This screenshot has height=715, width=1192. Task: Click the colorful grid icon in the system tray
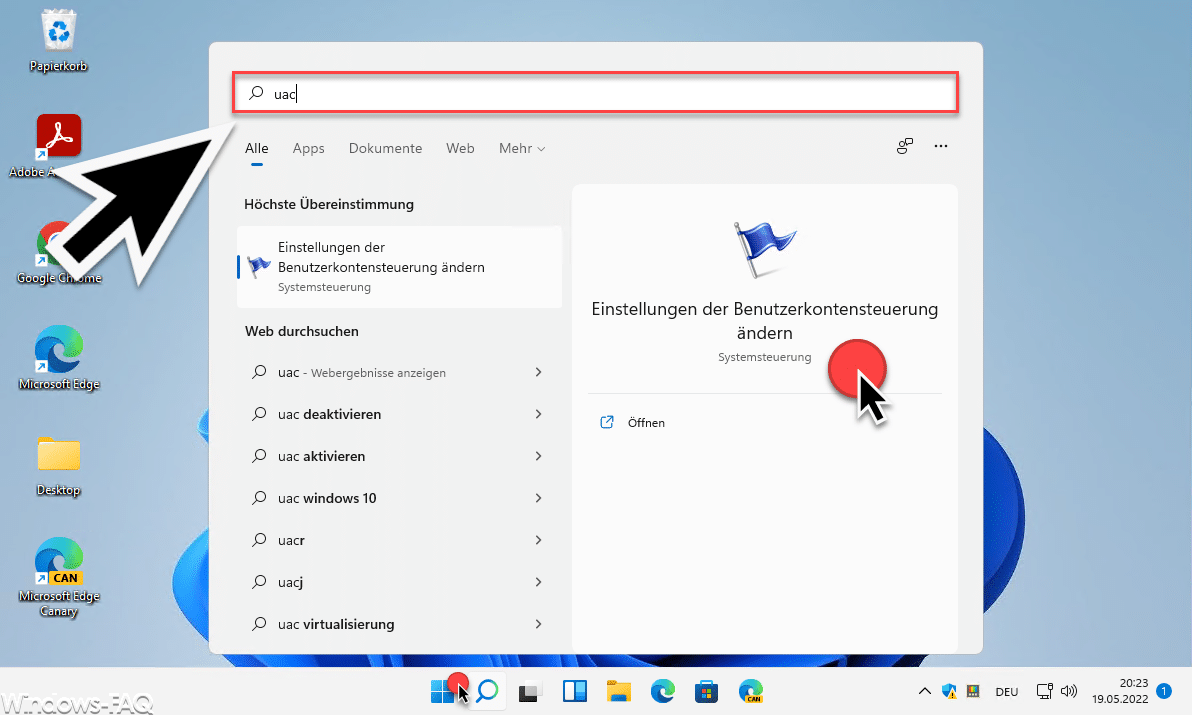pyautogui.click(x=973, y=691)
